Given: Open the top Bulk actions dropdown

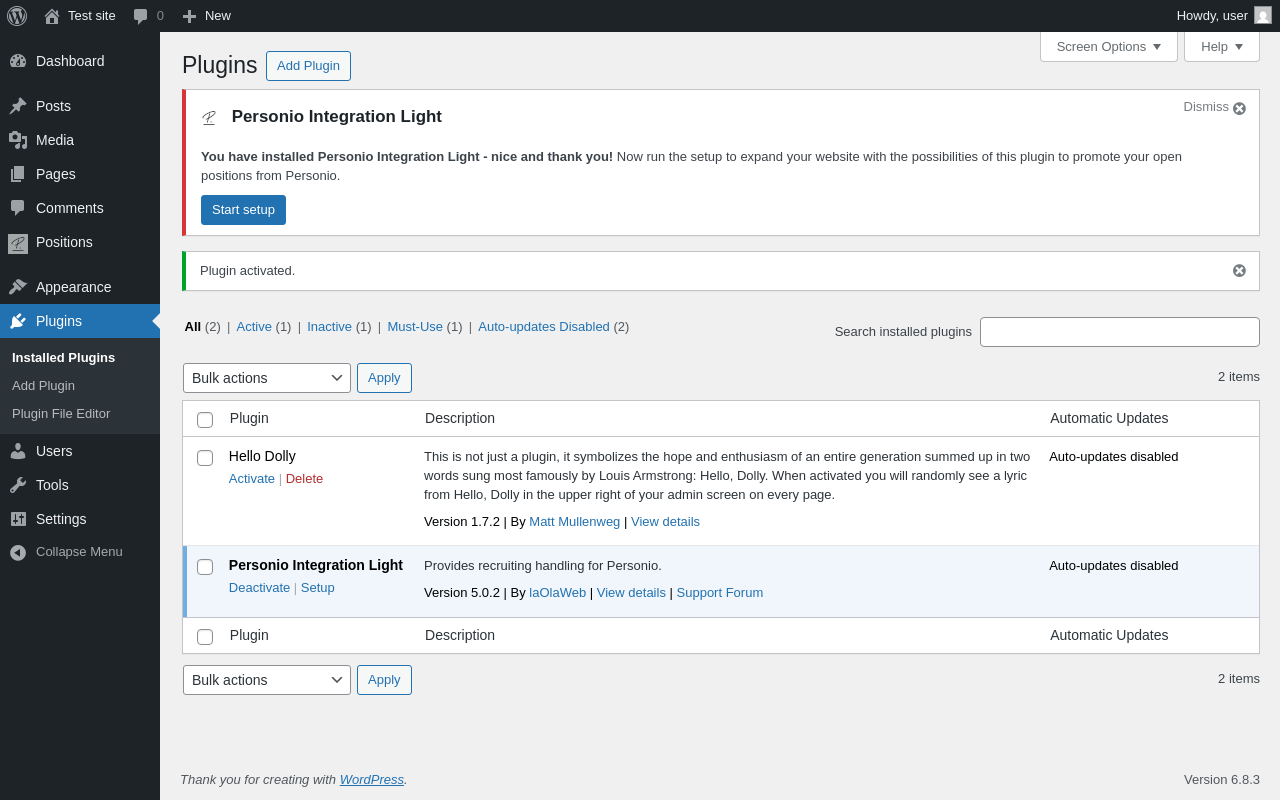Looking at the screenshot, I should (x=267, y=378).
